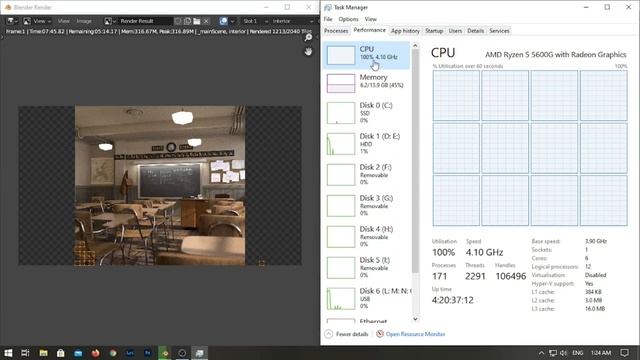Collapse view with Fewer details
Image resolution: width=640 pixels, height=360 pixels.
click(x=347, y=334)
